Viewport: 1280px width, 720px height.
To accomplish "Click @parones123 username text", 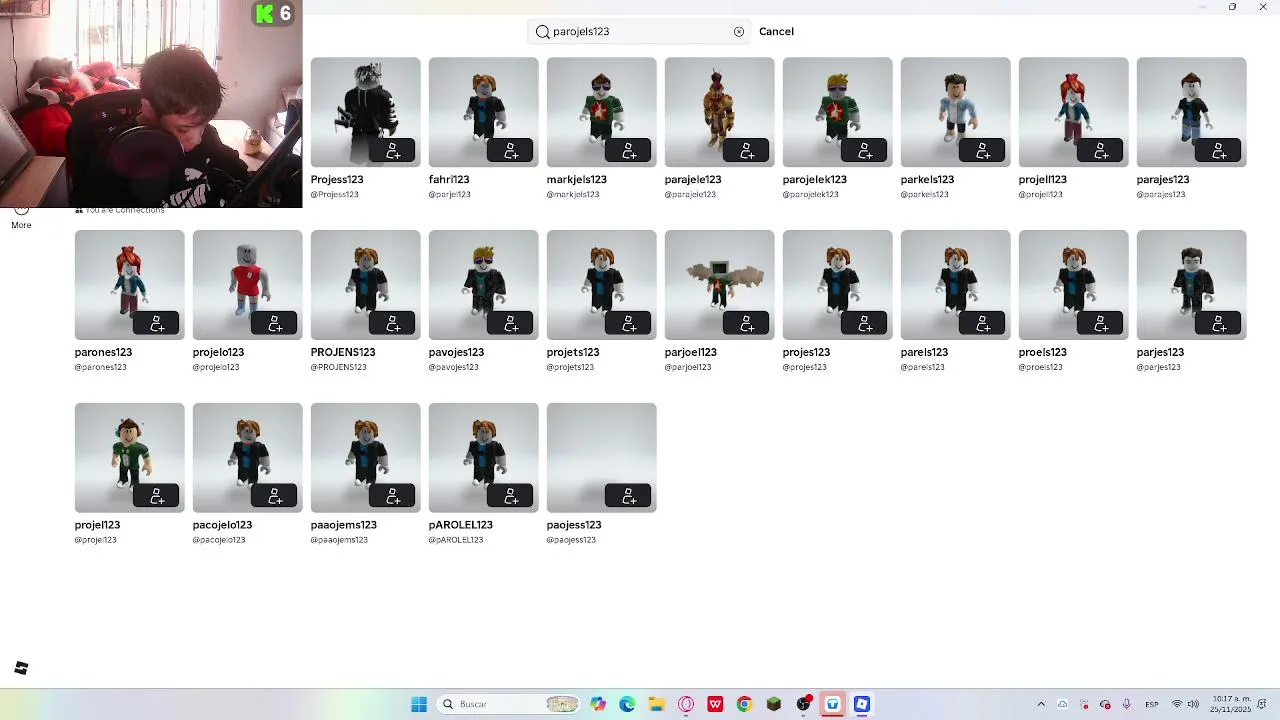I will pyautogui.click(x=101, y=368).
